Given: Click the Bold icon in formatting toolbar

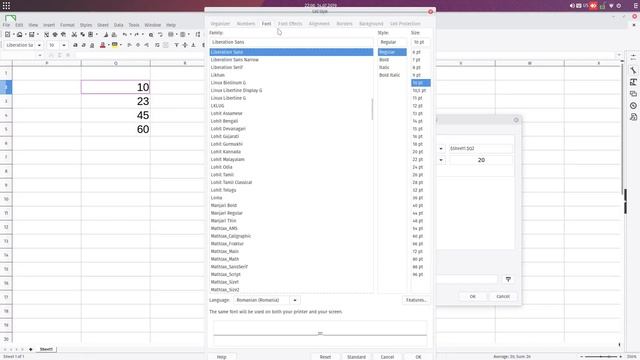Looking at the screenshot, I should pos(75,45).
